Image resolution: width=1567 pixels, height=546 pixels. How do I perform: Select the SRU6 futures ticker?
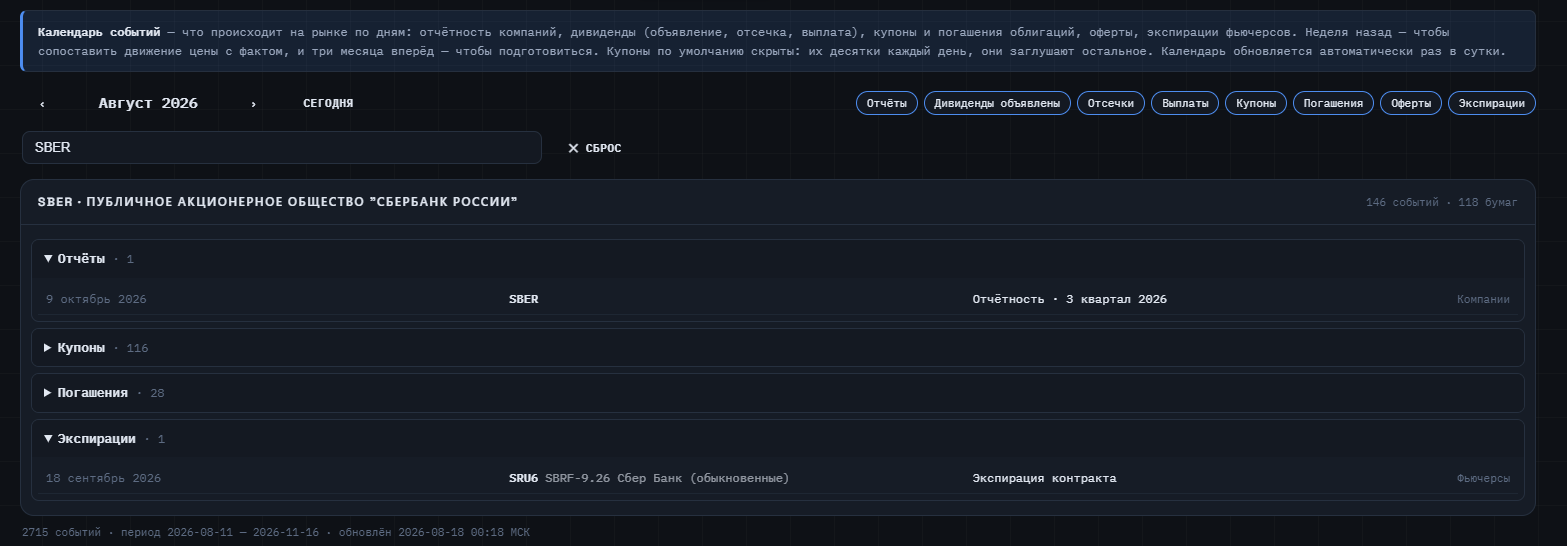[x=523, y=478]
